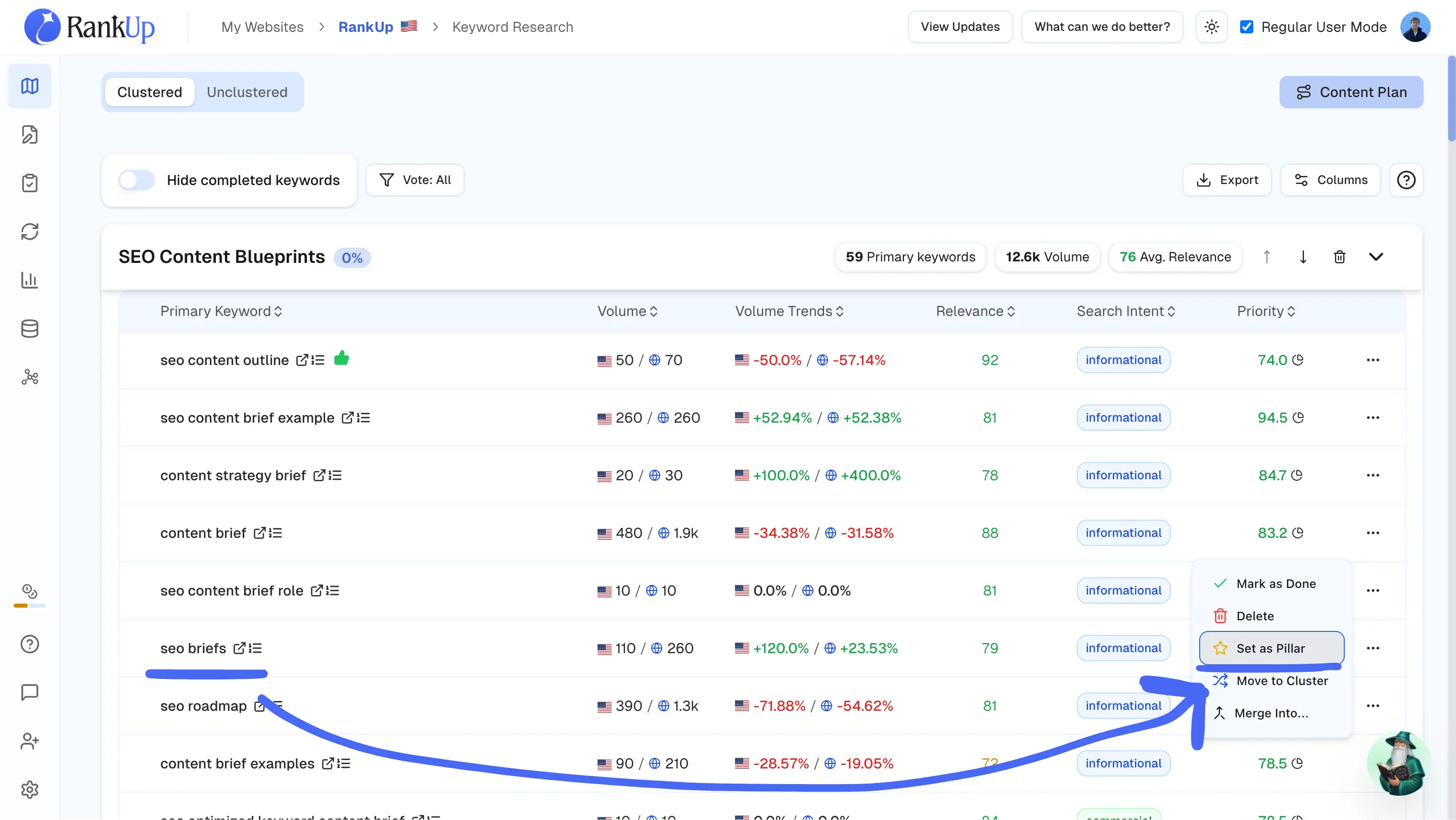Switch to Unclustered view
The height and width of the screenshot is (820, 1456).
pyautogui.click(x=247, y=92)
